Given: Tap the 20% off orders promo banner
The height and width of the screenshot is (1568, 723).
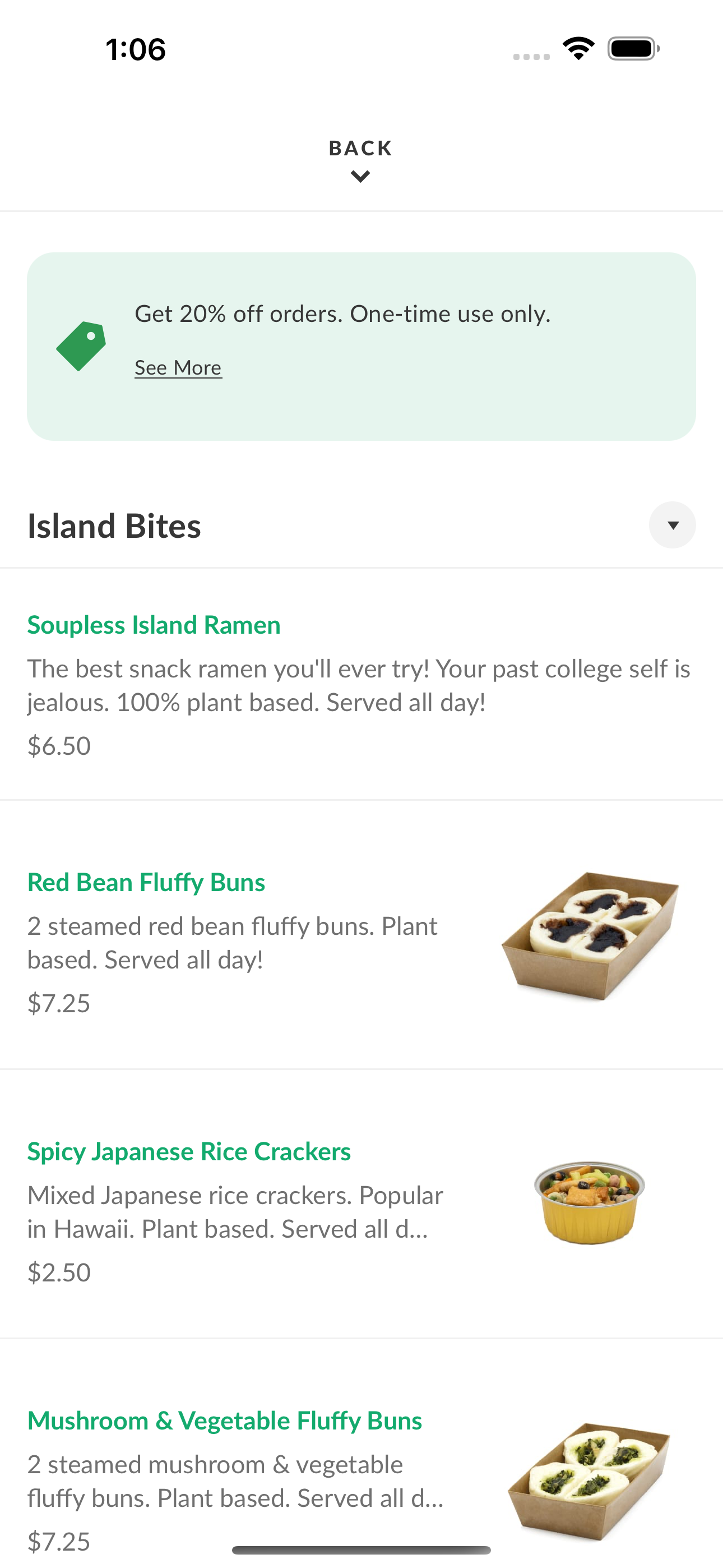Looking at the screenshot, I should (361, 347).
